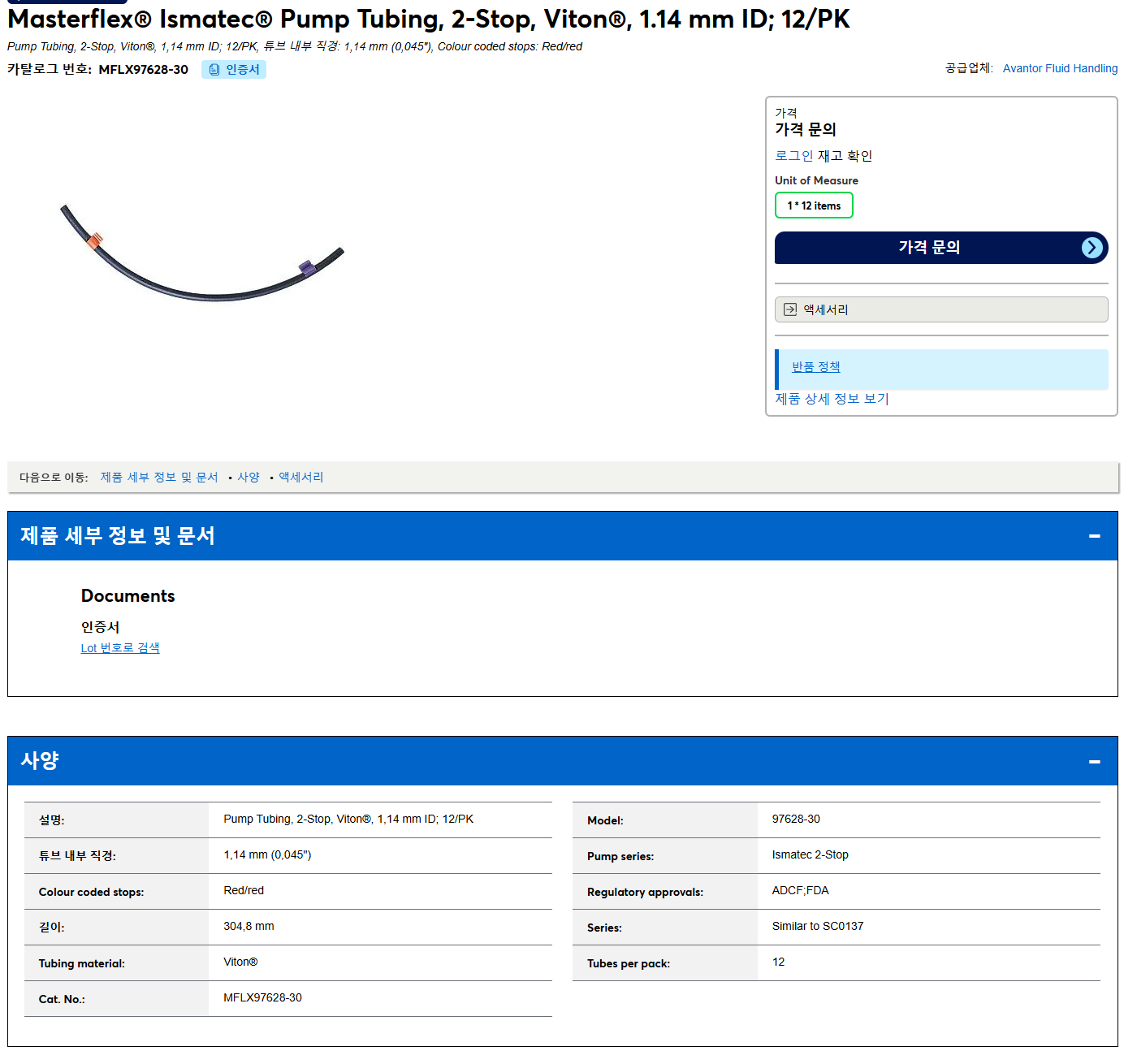1124x1064 pixels.
Task: Click the Pump series value Ismatec 2-Stop
Action: pos(810,854)
